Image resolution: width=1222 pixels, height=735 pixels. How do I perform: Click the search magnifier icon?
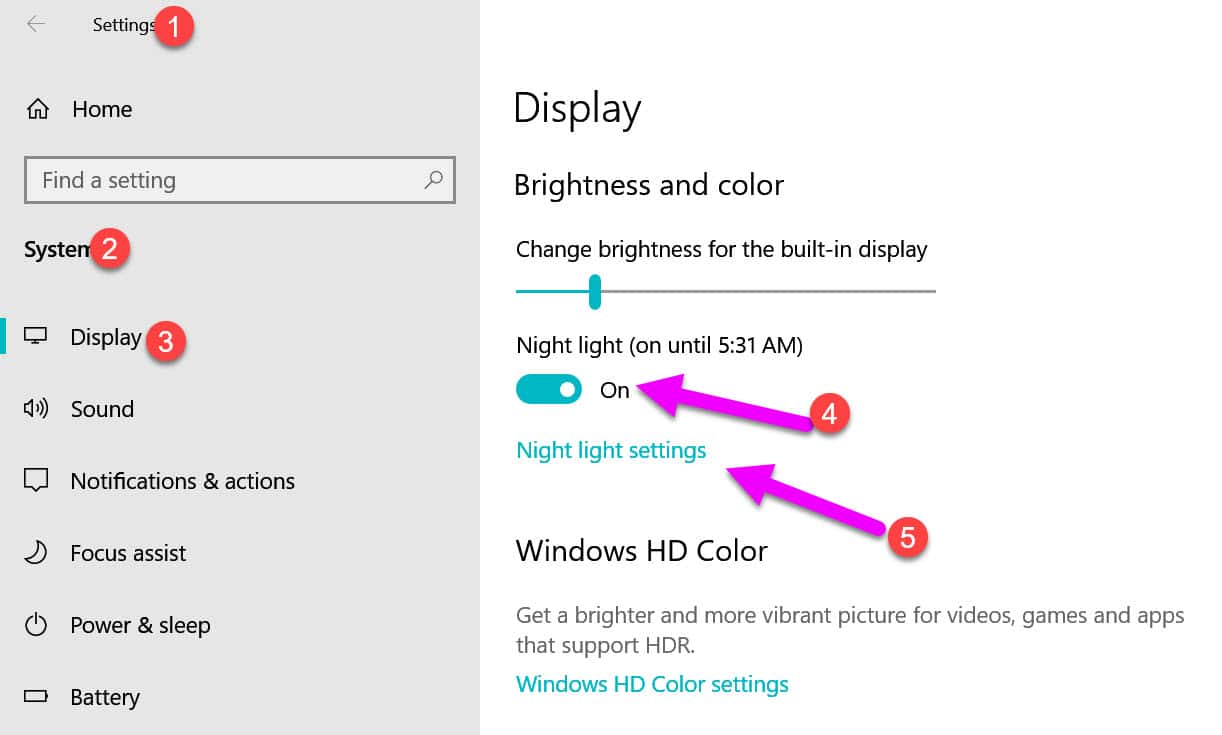[x=433, y=180]
